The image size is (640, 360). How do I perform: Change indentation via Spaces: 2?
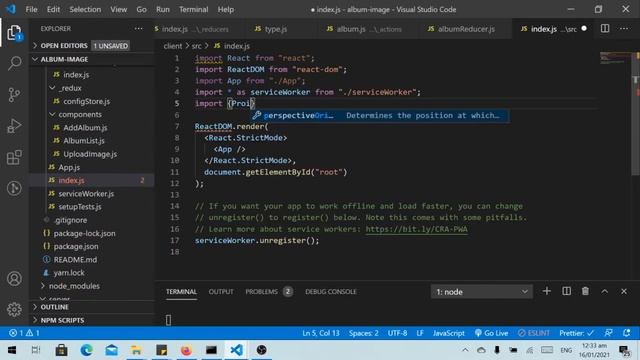coord(363,333)
